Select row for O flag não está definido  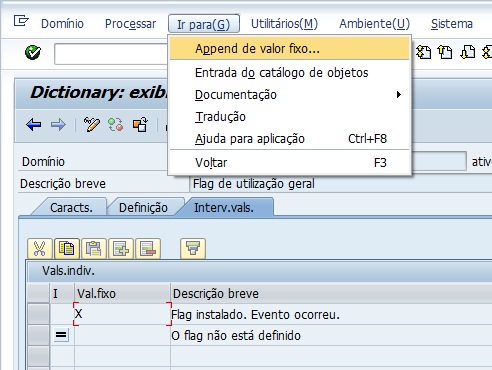pos(38,335)
